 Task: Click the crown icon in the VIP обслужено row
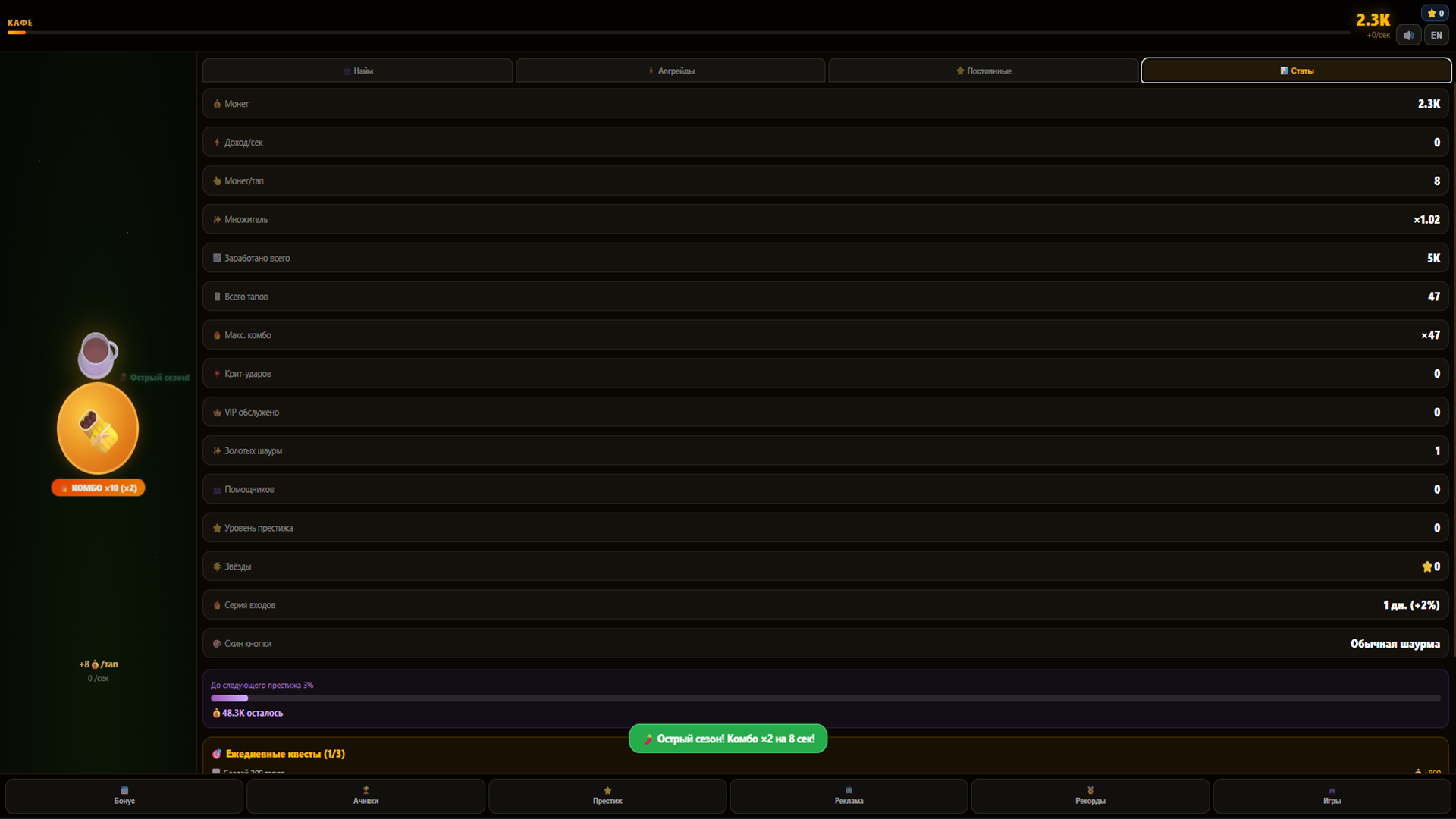217,413
